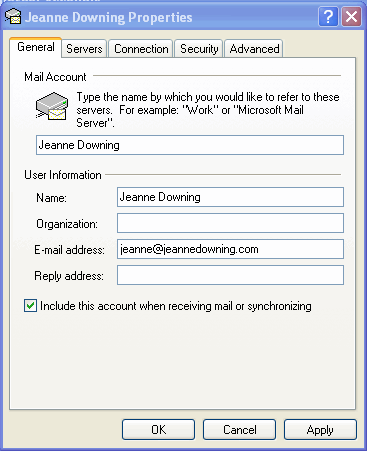Viewport: 367px width, 452px height.
Task: Click the Name input field
Action: coord(230,197)
